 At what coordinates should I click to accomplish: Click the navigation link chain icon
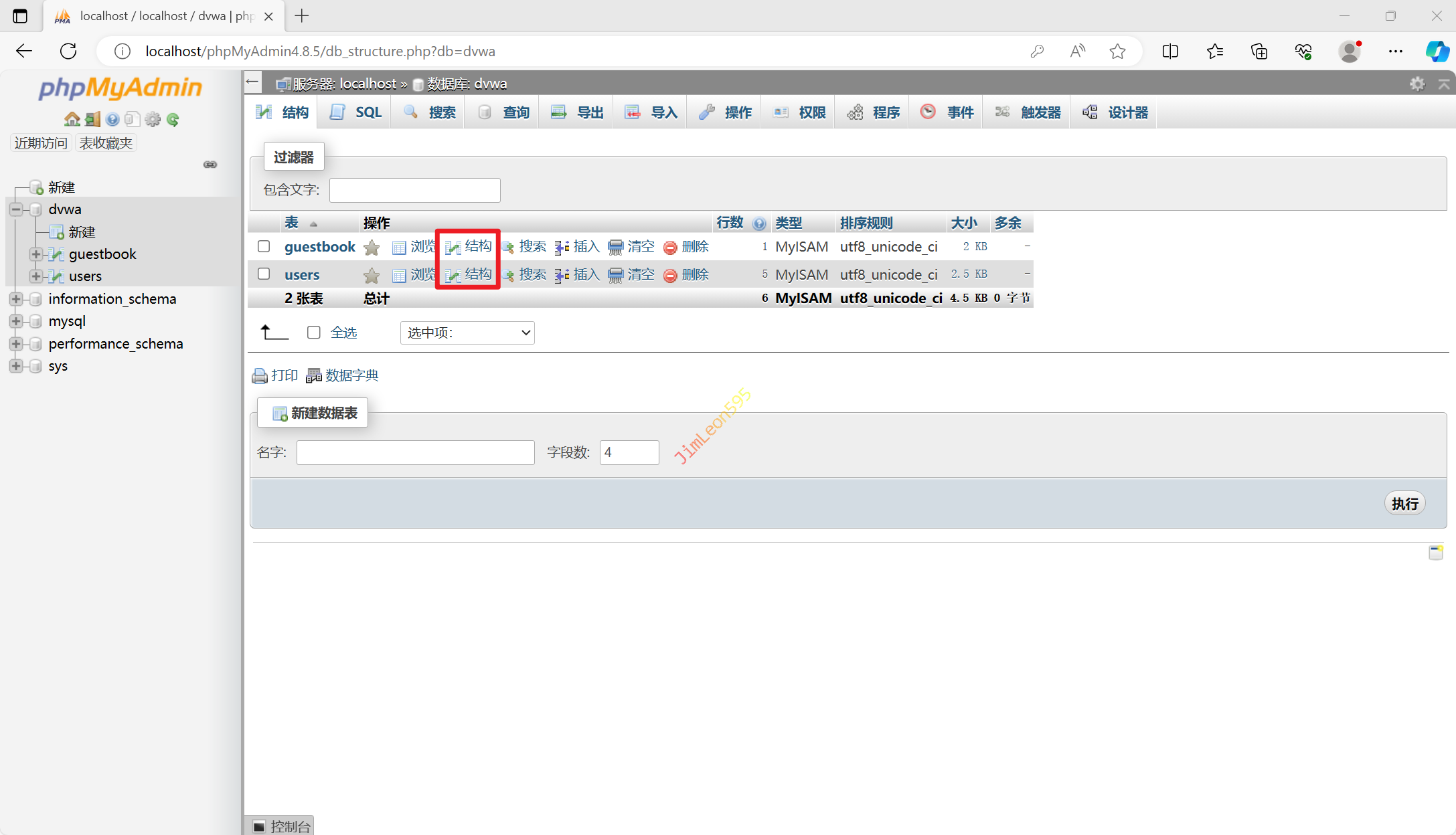click(210, 165)
